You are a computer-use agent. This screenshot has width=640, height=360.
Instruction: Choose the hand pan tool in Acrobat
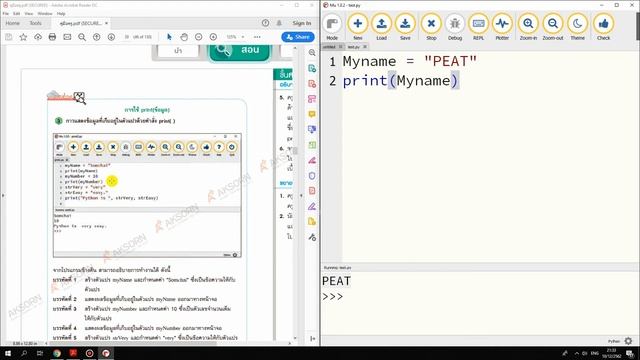[x=184, y=37]
